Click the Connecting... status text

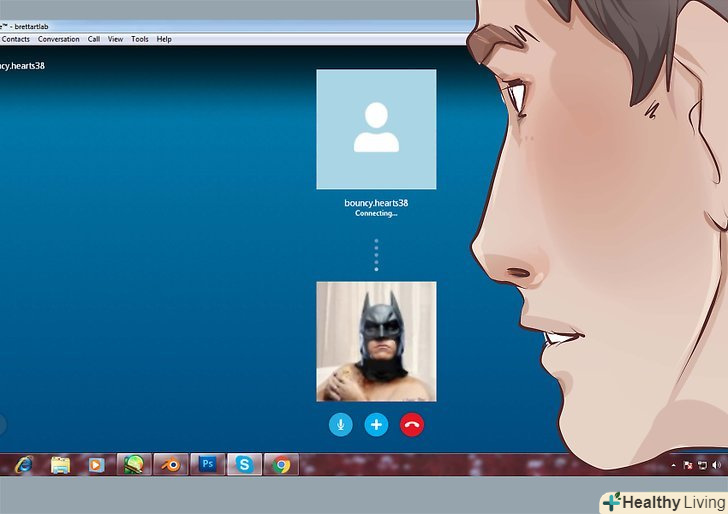point(376,213)
